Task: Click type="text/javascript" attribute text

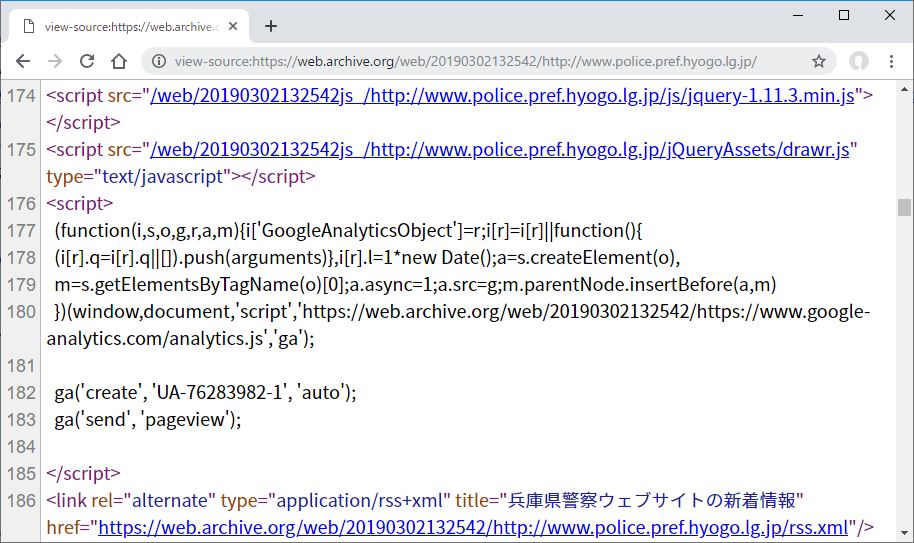Action: tap(139, 177)
